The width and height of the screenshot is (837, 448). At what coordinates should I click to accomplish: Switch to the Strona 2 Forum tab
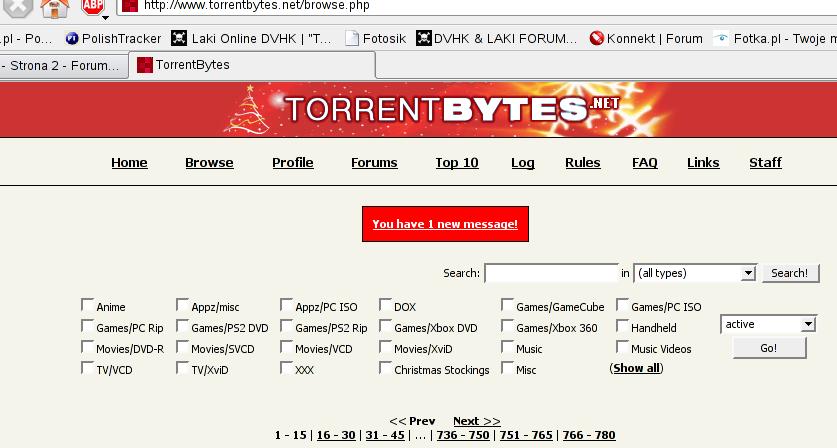(x=64, y=66)
